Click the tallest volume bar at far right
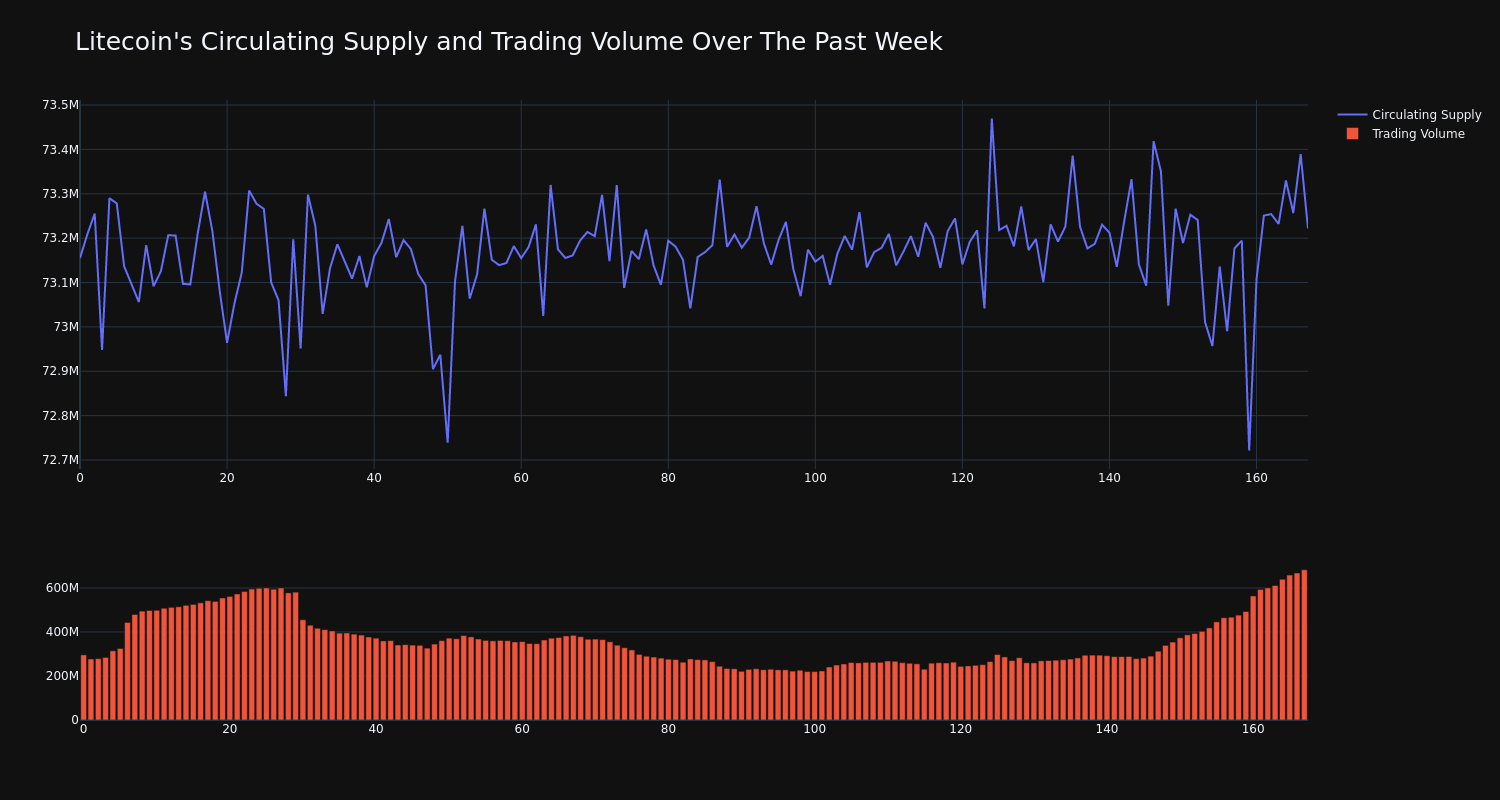Screen dimensions: 1500x800 (1304, 645)
